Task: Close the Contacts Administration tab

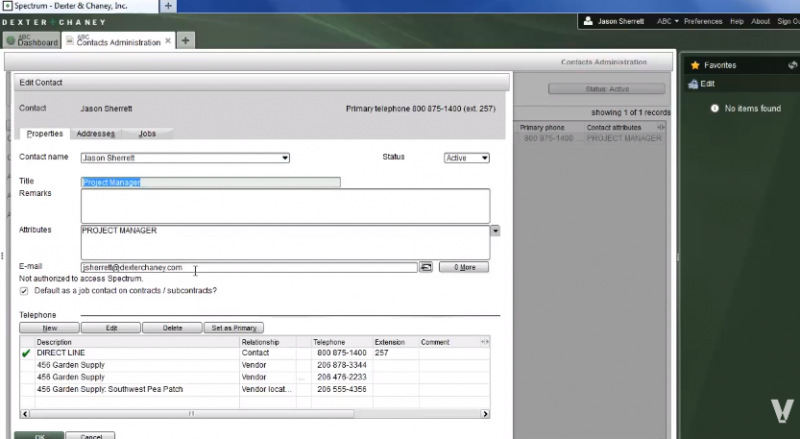Action: pos(169,41)
